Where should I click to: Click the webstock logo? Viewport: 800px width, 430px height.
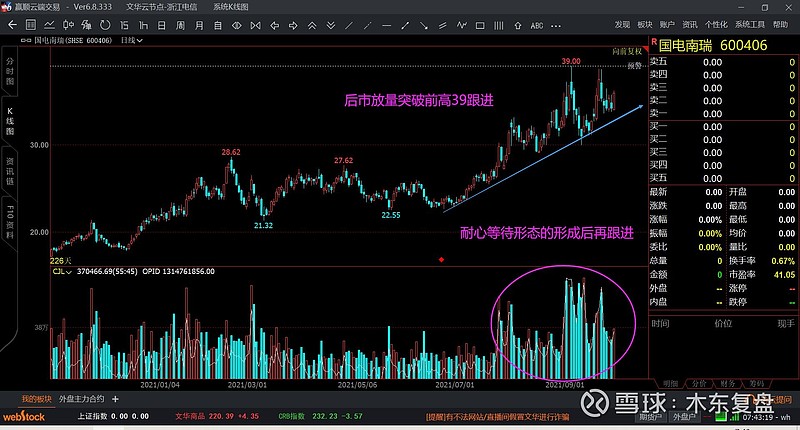(x=23, y=416)
